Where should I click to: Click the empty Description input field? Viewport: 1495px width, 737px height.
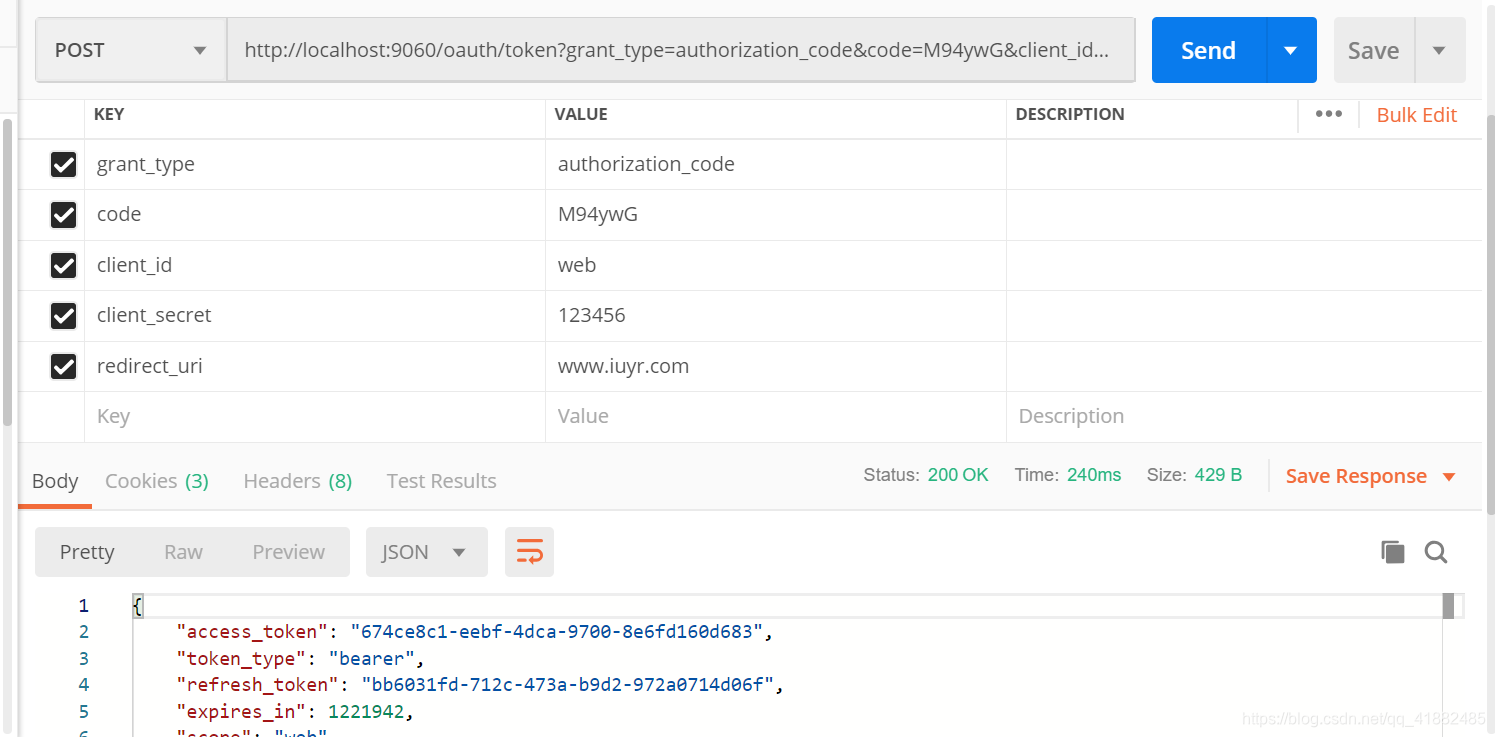click(x=1244, y=416)
